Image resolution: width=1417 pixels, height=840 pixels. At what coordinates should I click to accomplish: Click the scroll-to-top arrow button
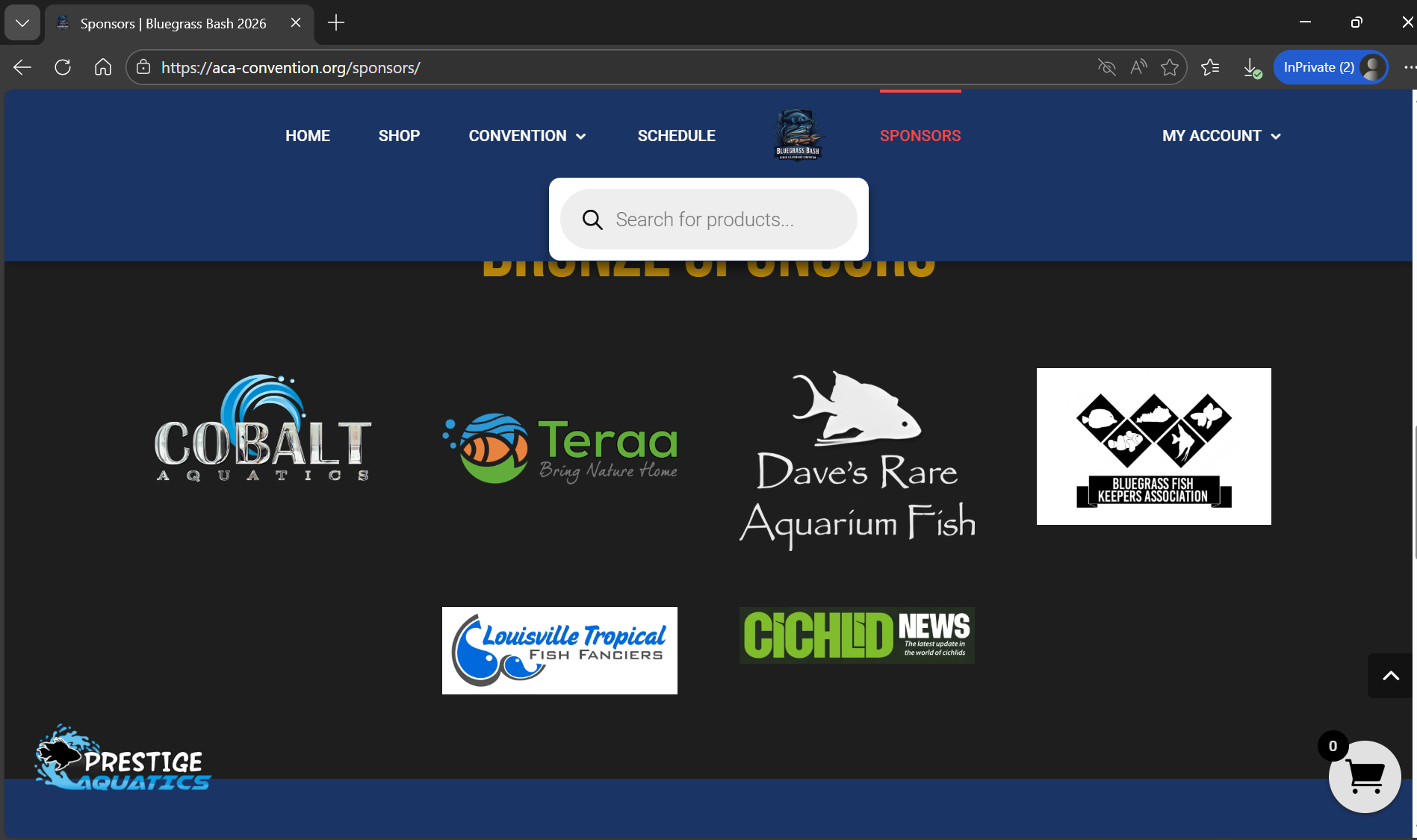coord(1390,676)
